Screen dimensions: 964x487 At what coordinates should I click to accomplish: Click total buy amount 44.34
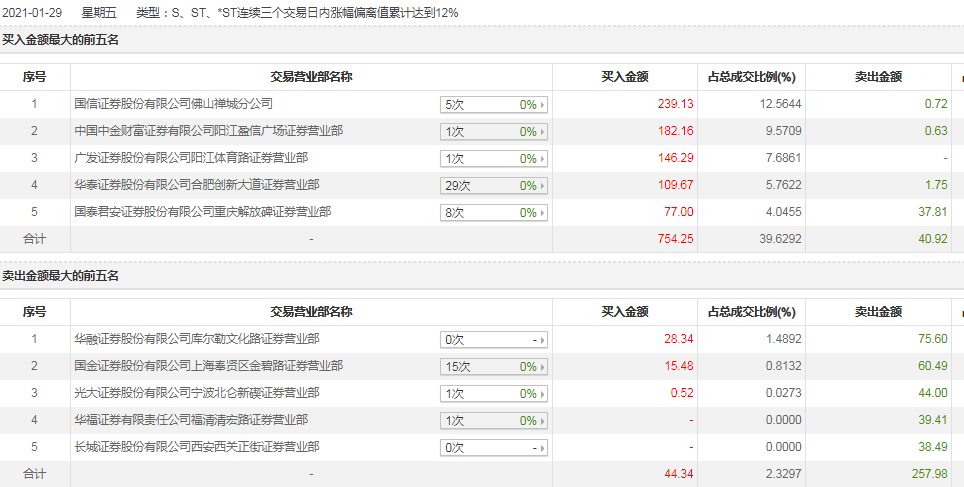pos(678,474)
